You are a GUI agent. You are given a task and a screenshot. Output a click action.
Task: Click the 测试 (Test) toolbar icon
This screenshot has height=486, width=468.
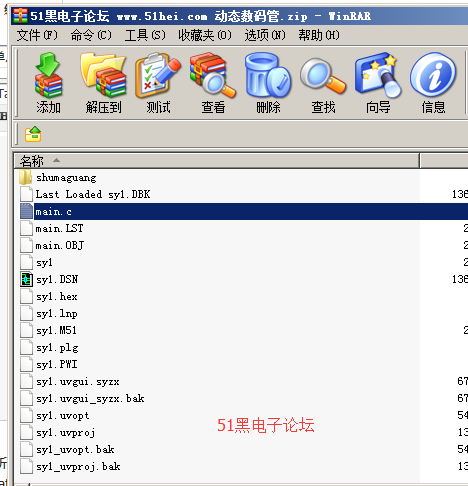(x=158, y=75)
